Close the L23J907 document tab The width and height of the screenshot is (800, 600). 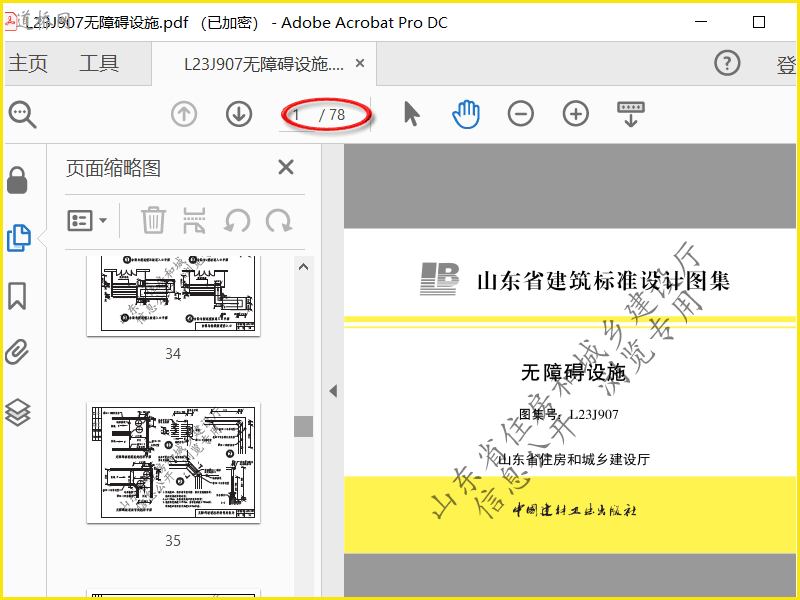[360, 63]
